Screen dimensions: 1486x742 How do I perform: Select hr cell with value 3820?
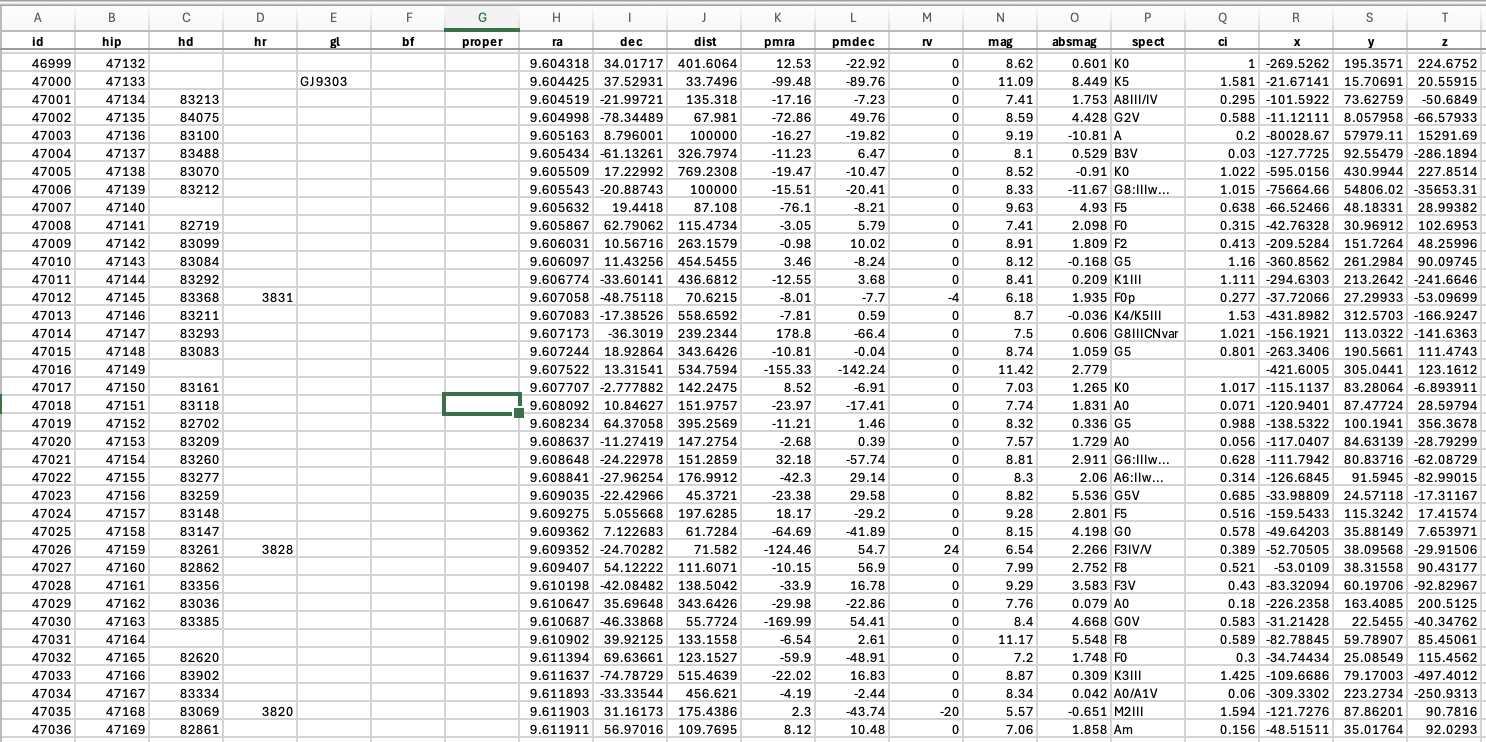click(x=260, y=710)
